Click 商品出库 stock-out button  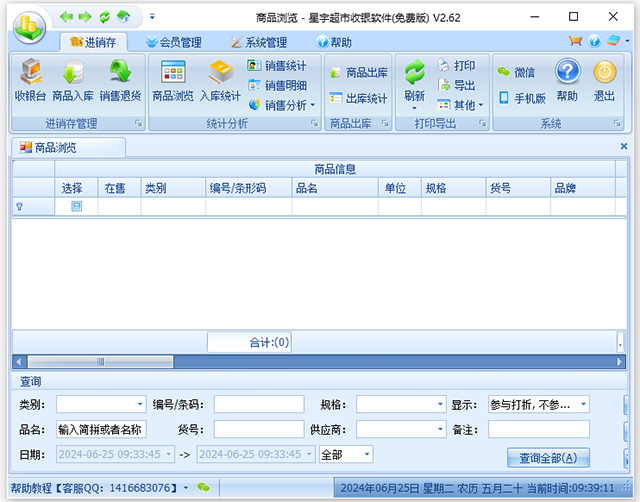point(359,73)
